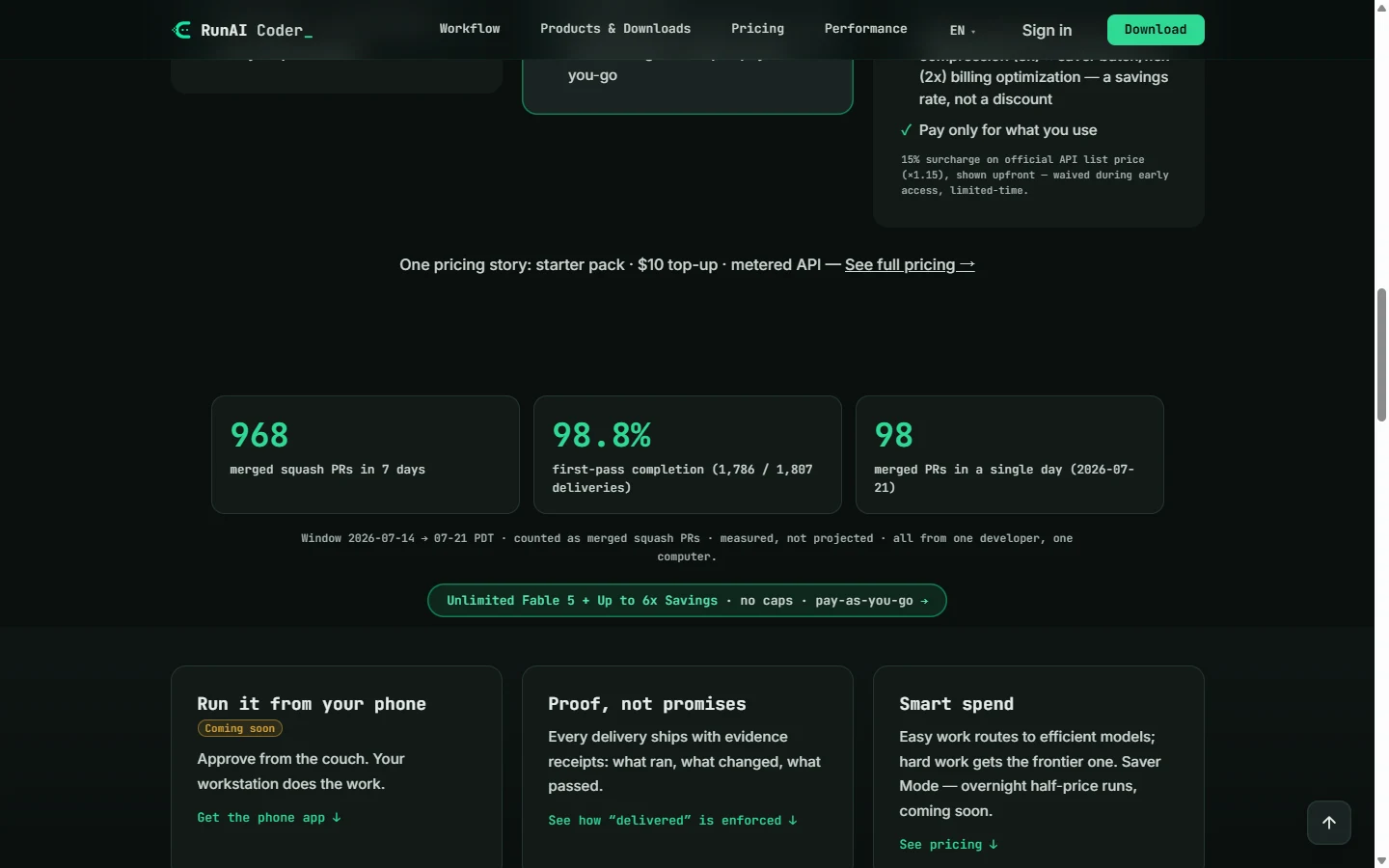Click the 15% surcharge fine print
1389x868 pixels.
tap(1035, 175)
